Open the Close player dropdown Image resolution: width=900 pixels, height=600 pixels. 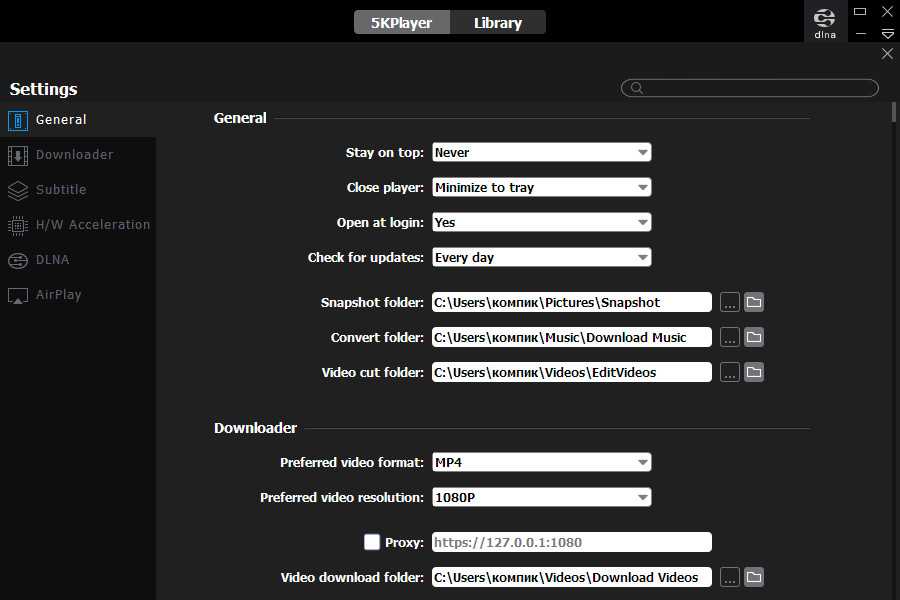coord(541,187)
